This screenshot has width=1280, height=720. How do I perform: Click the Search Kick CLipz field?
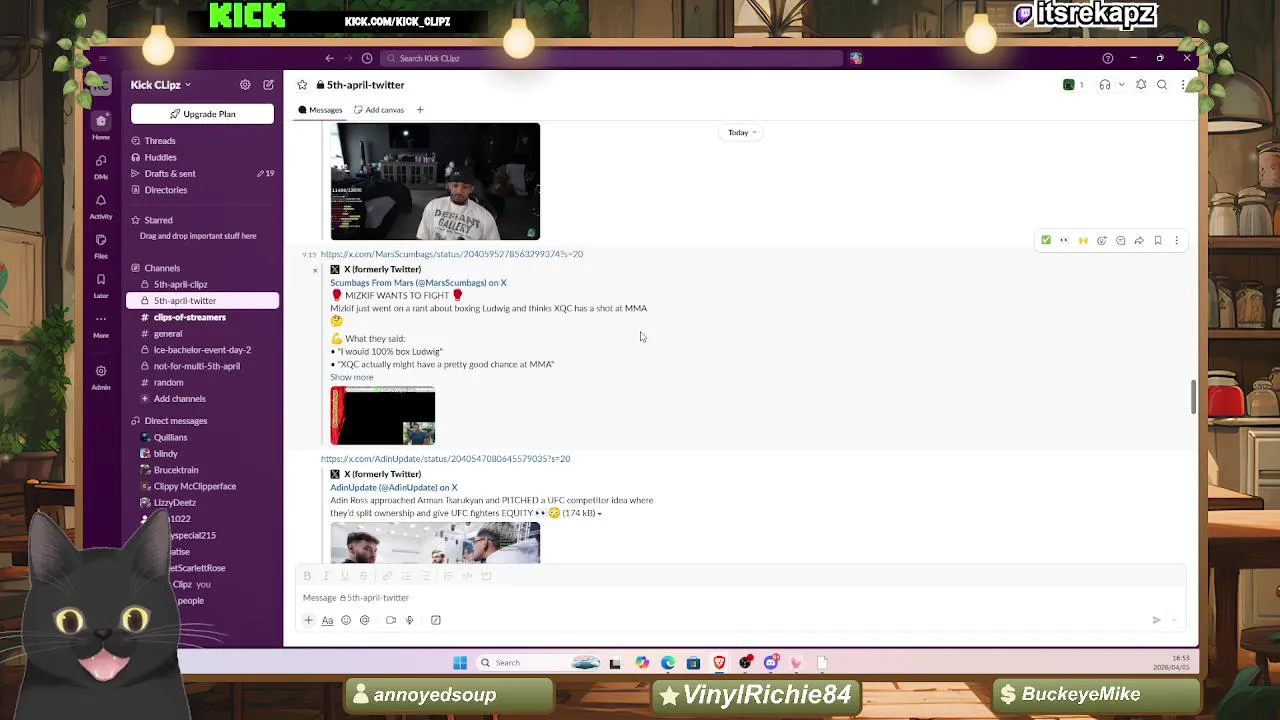click(x=612, y=58)
